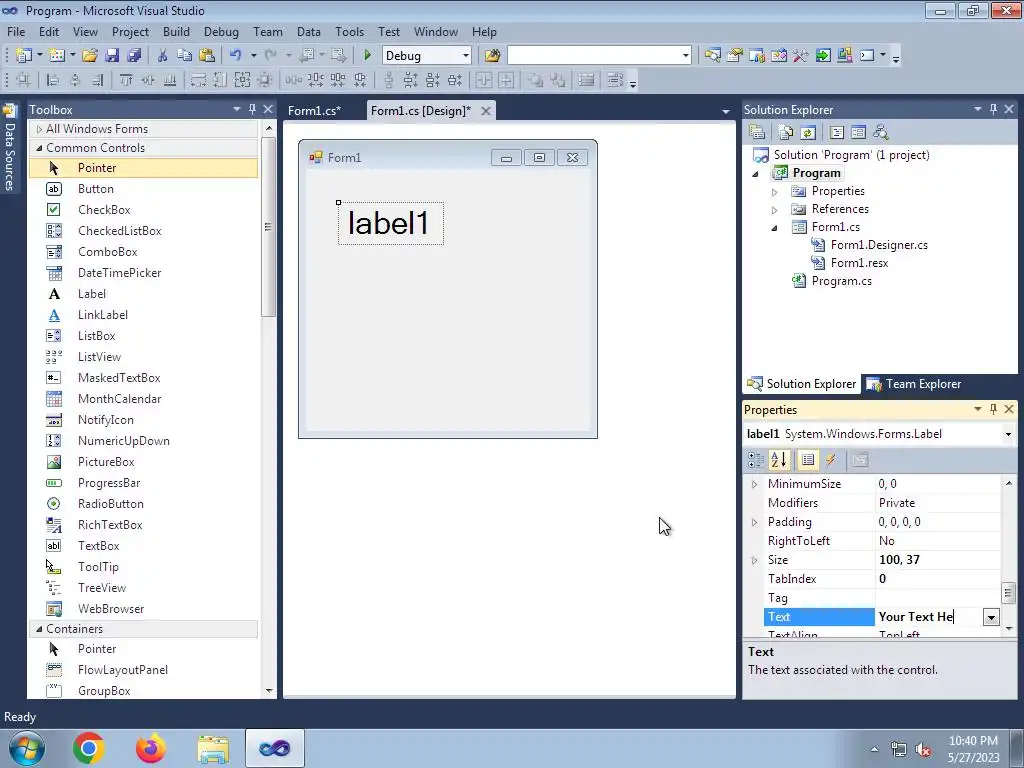Collapse the Common Controls toolbox group
1024x768 pixels.
click(39, 148)
